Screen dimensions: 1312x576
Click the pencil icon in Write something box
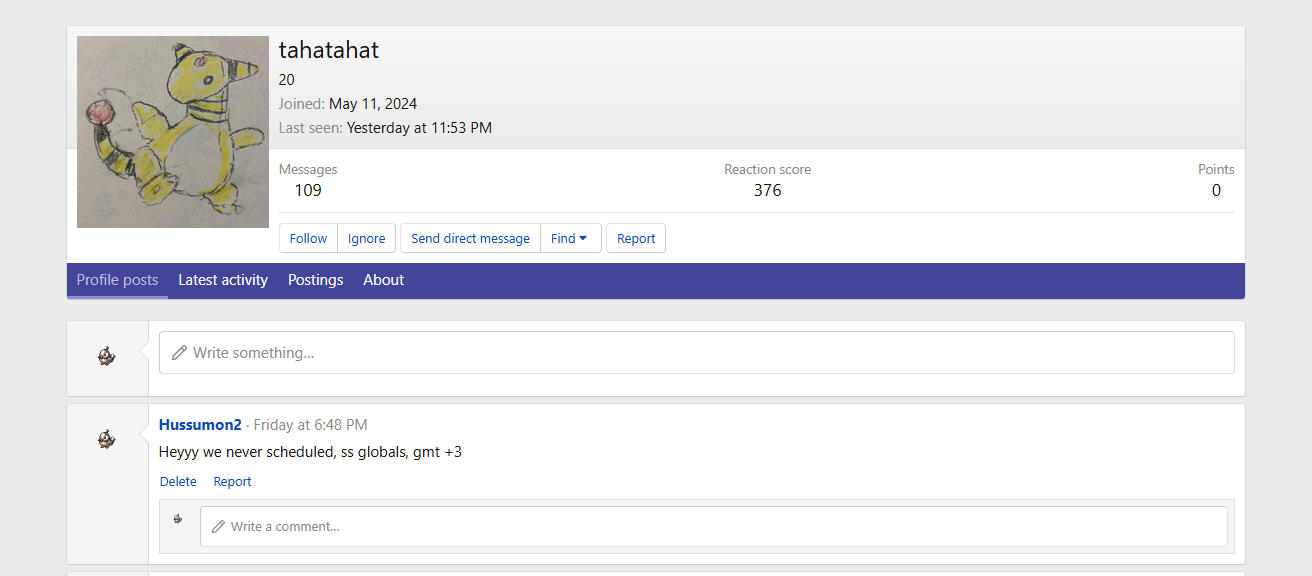(x=179, y=353)
